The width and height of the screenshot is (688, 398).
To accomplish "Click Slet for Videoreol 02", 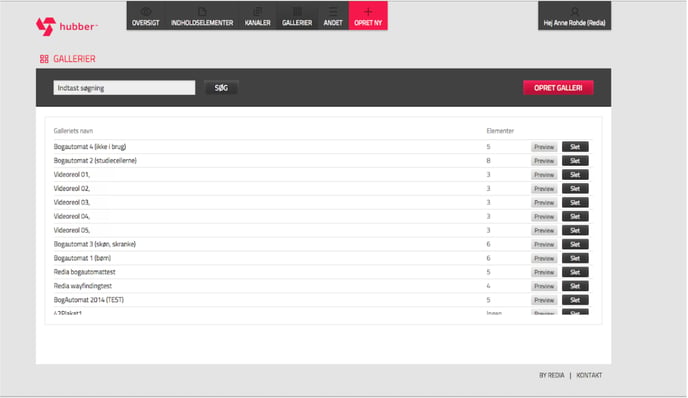I will [575, 189].
